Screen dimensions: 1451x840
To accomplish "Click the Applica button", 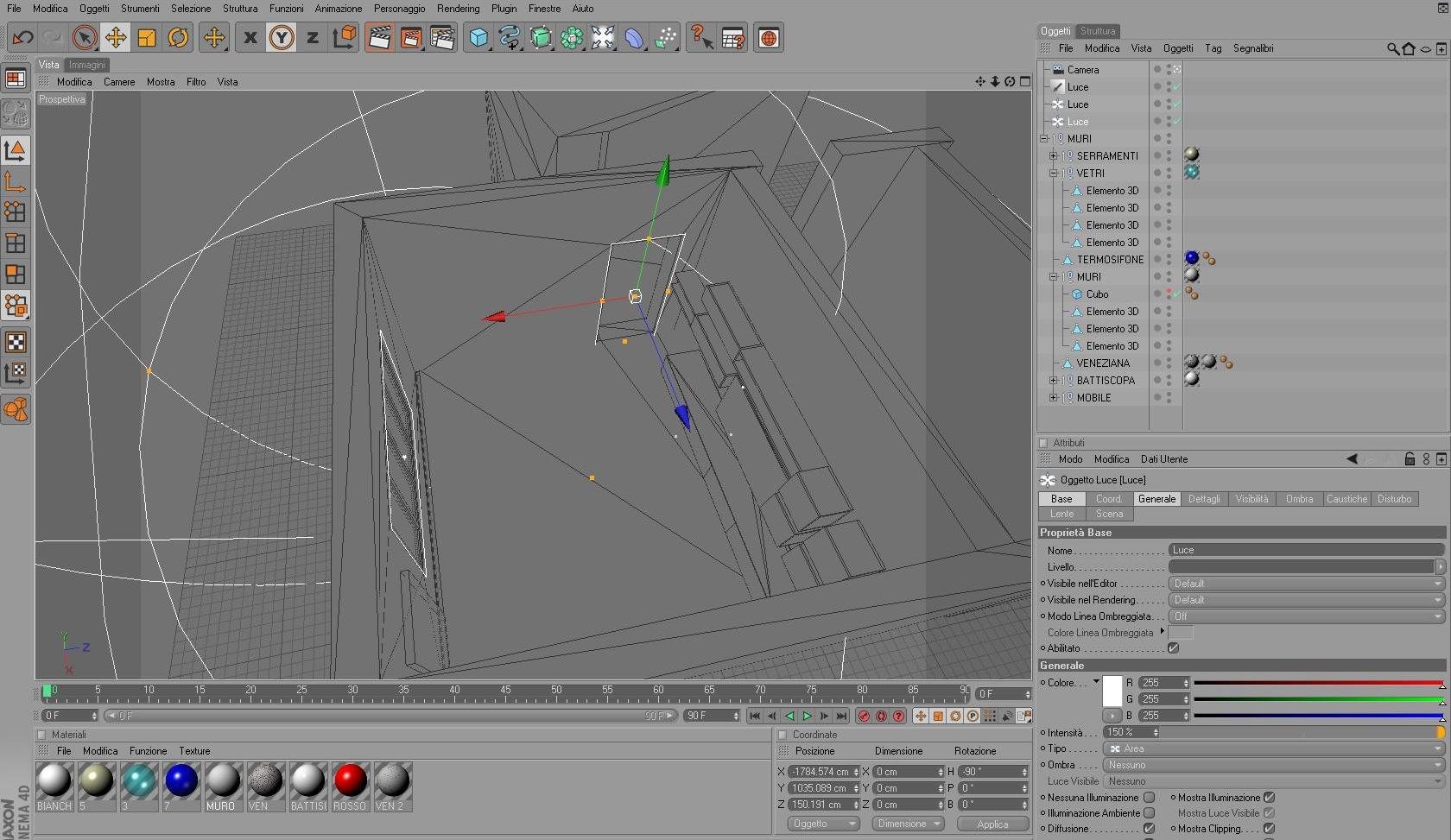I will click(x=992, y=824).
